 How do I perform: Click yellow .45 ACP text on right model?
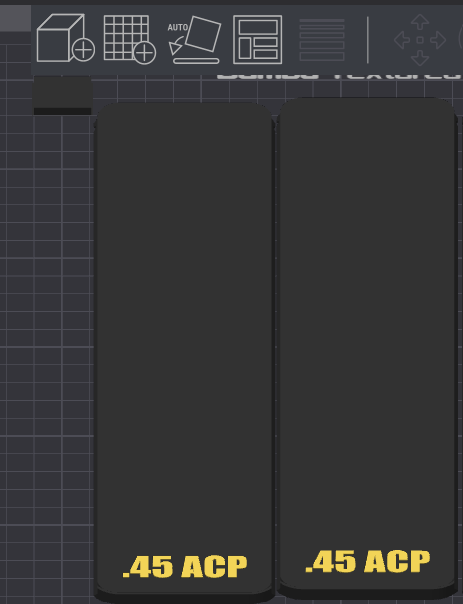coord(367,561)
